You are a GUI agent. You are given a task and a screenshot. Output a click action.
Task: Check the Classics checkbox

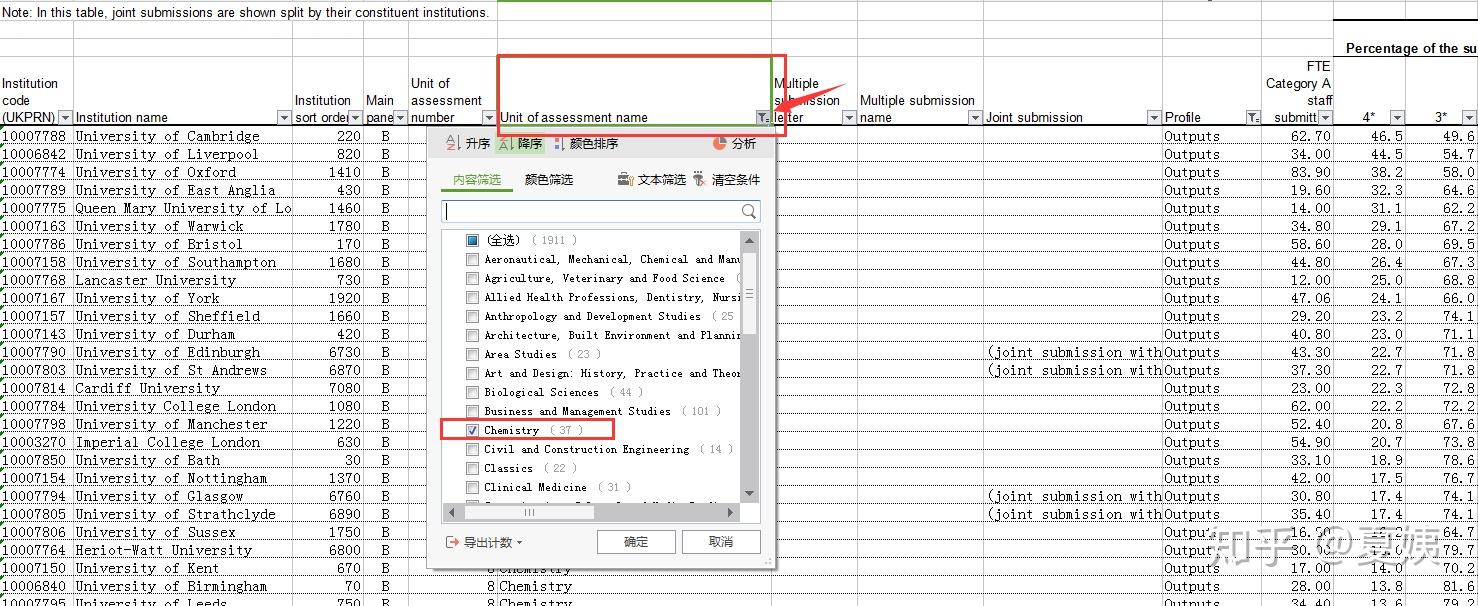(x=472, y=469)
